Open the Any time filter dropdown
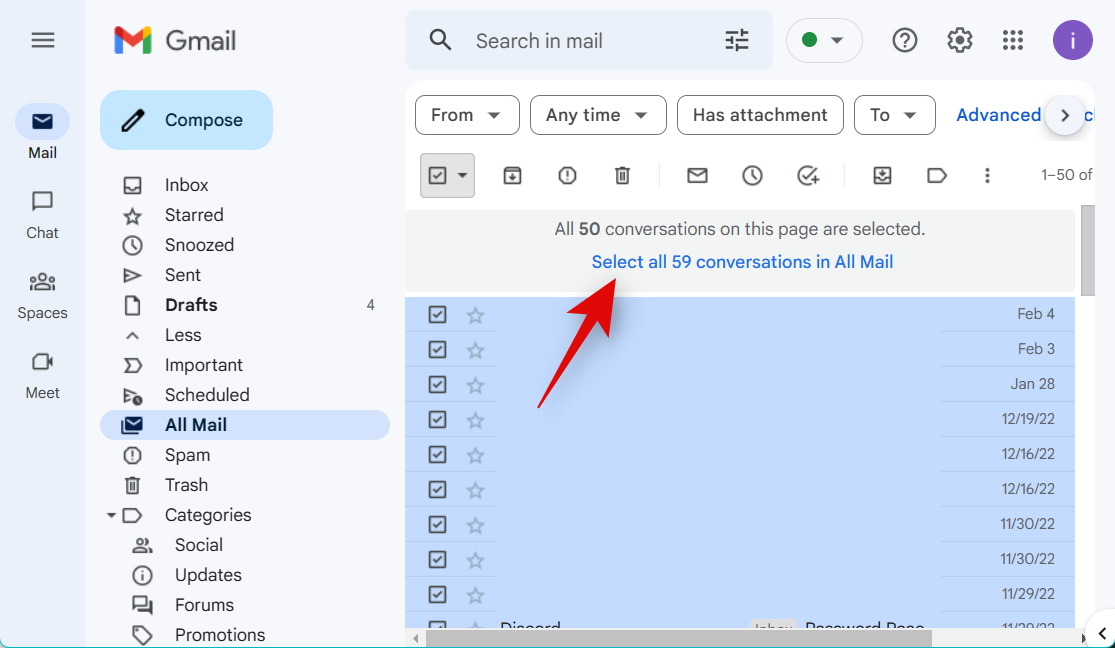Screen dimensions: 1115x648 tap(598, 115)
